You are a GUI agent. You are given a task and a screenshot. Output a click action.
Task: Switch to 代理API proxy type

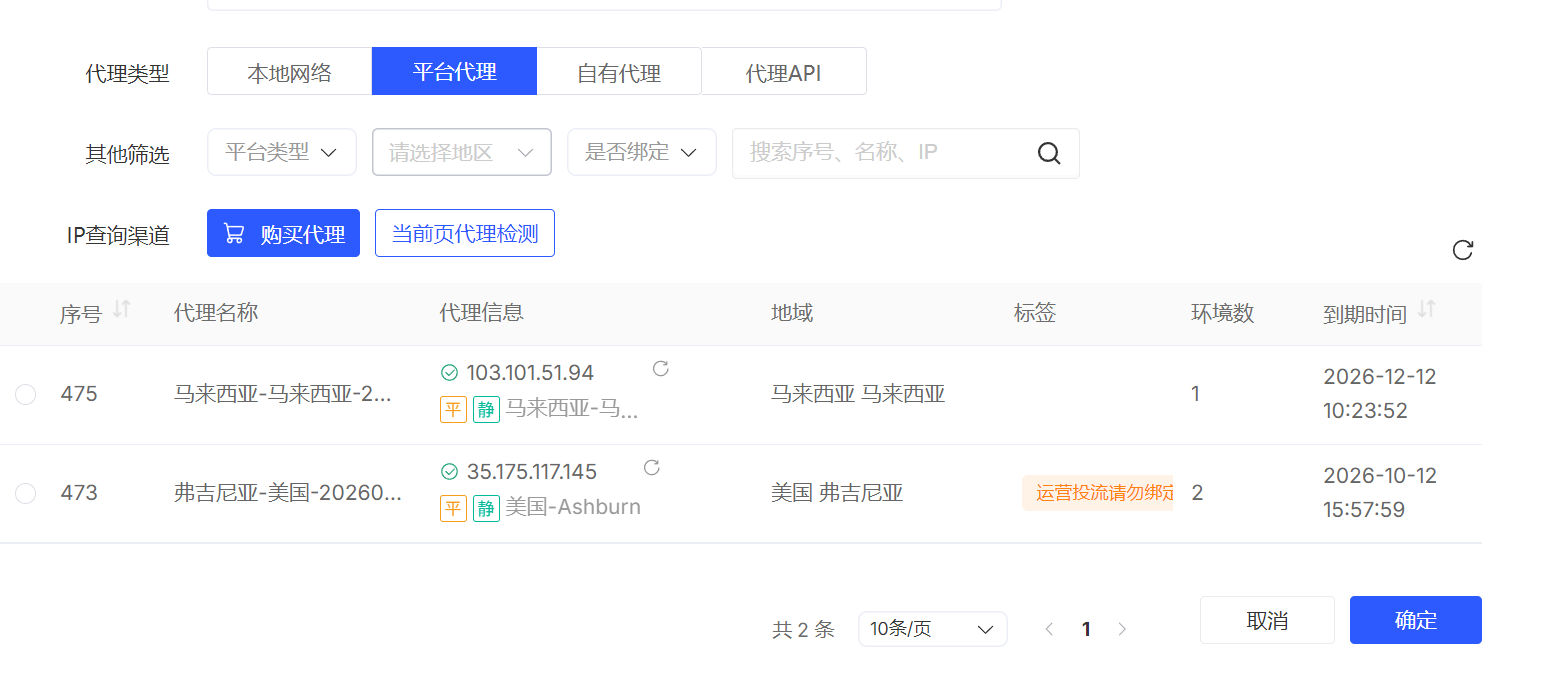click(x=784, y=72)
